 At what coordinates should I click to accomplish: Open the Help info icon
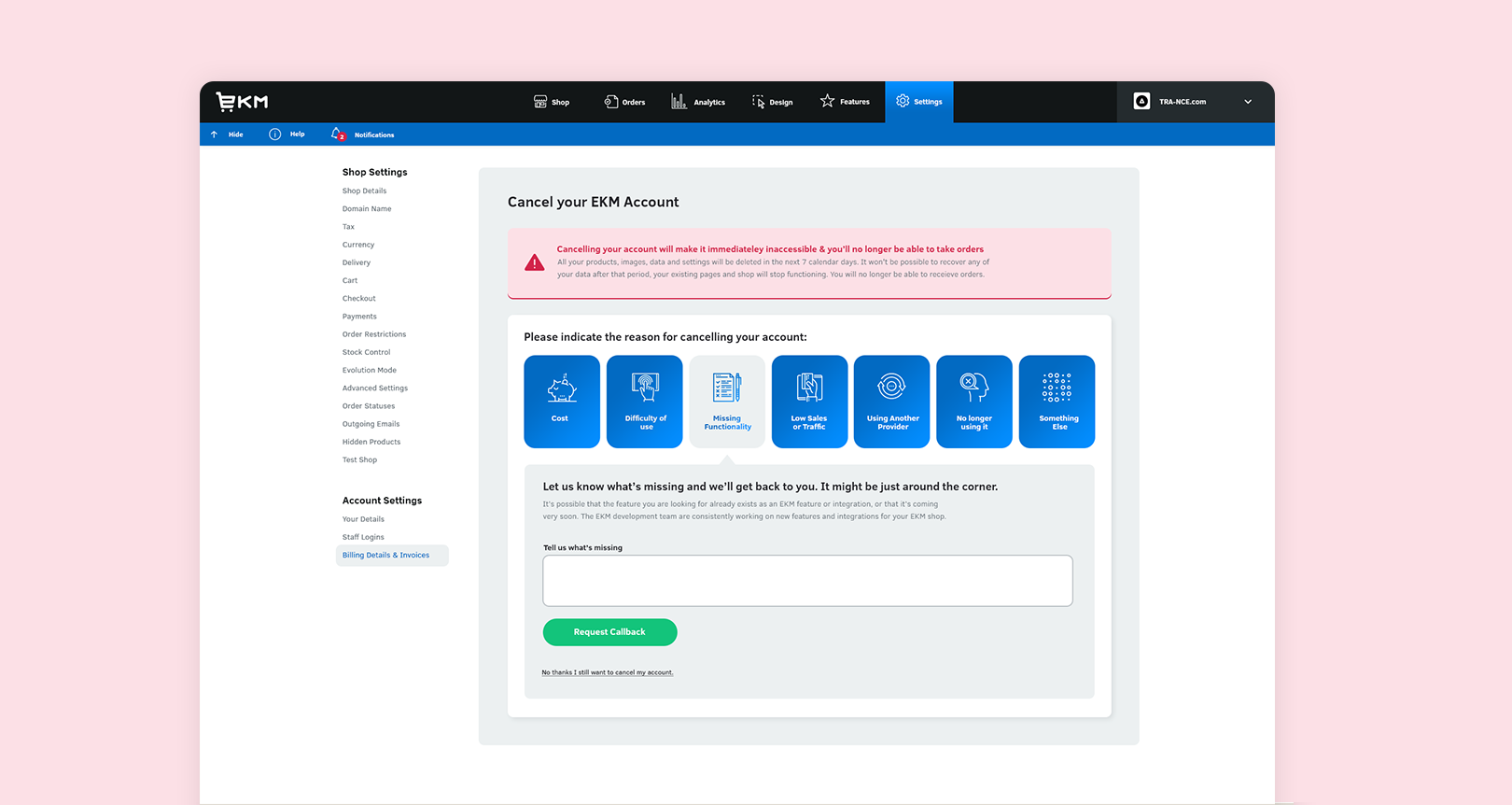pos(274,134)
